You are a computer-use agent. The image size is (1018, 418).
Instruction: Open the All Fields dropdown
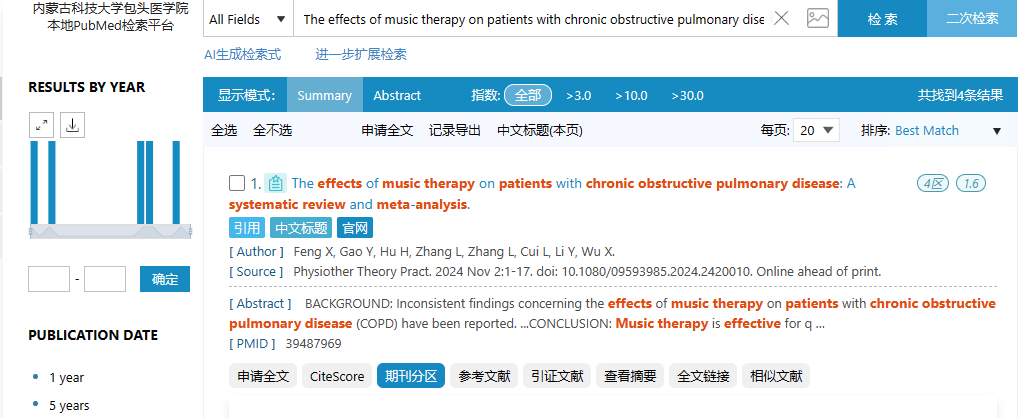[x=247, y=19]
